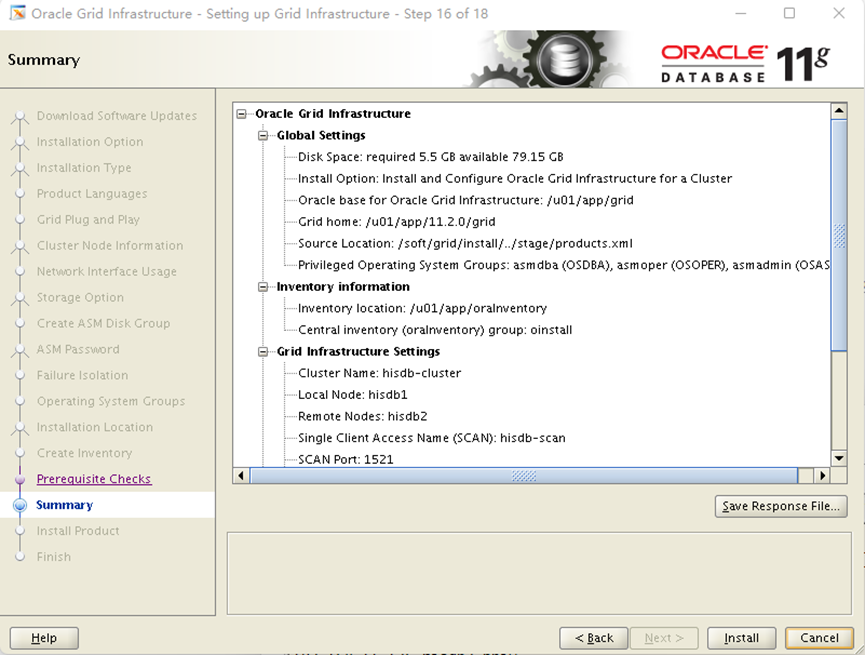The height and width of the screenshot is (655, 865).
Task: Click the Prerequisite Checks step bullet icon
Action: (20, 479)
